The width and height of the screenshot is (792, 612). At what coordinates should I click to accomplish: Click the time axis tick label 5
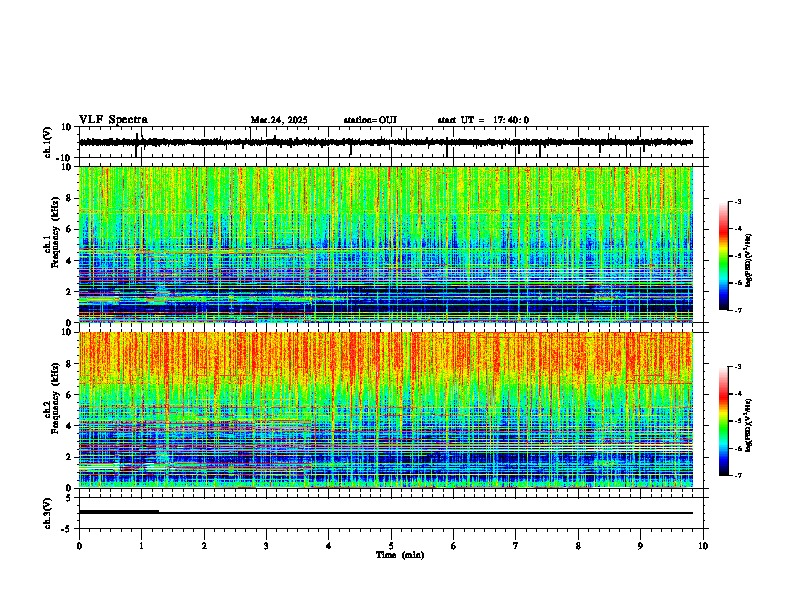(x=391, y=546)
